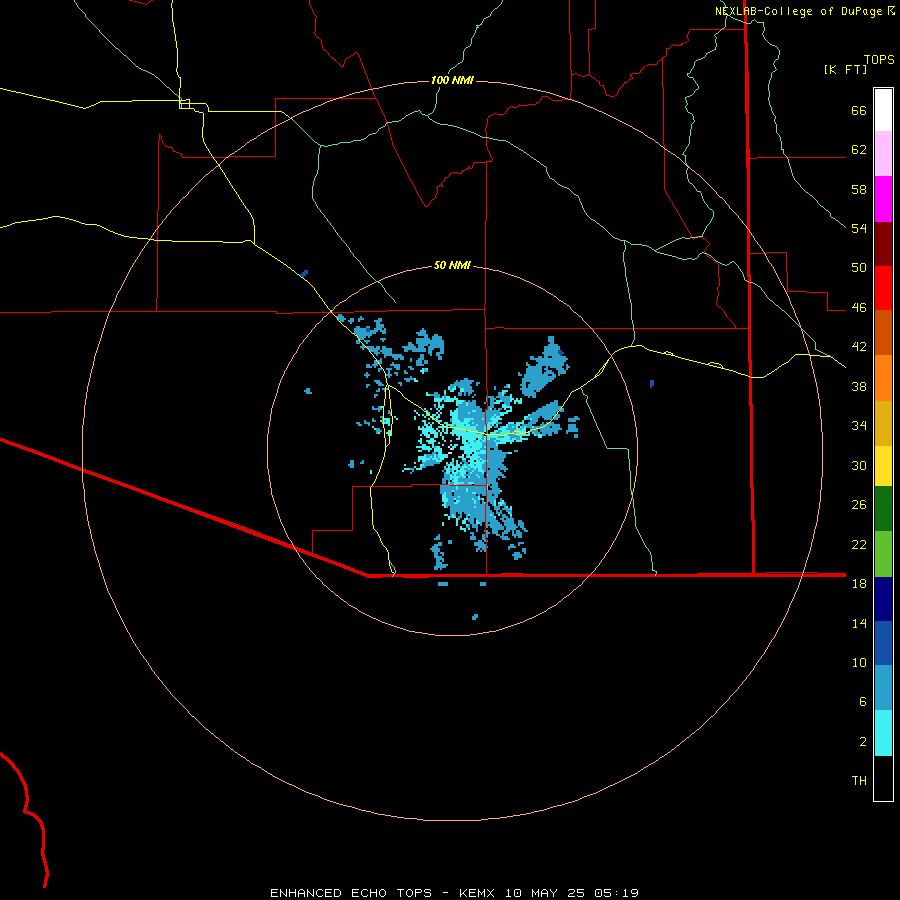Click the white 66 kft color swatch

883,110
